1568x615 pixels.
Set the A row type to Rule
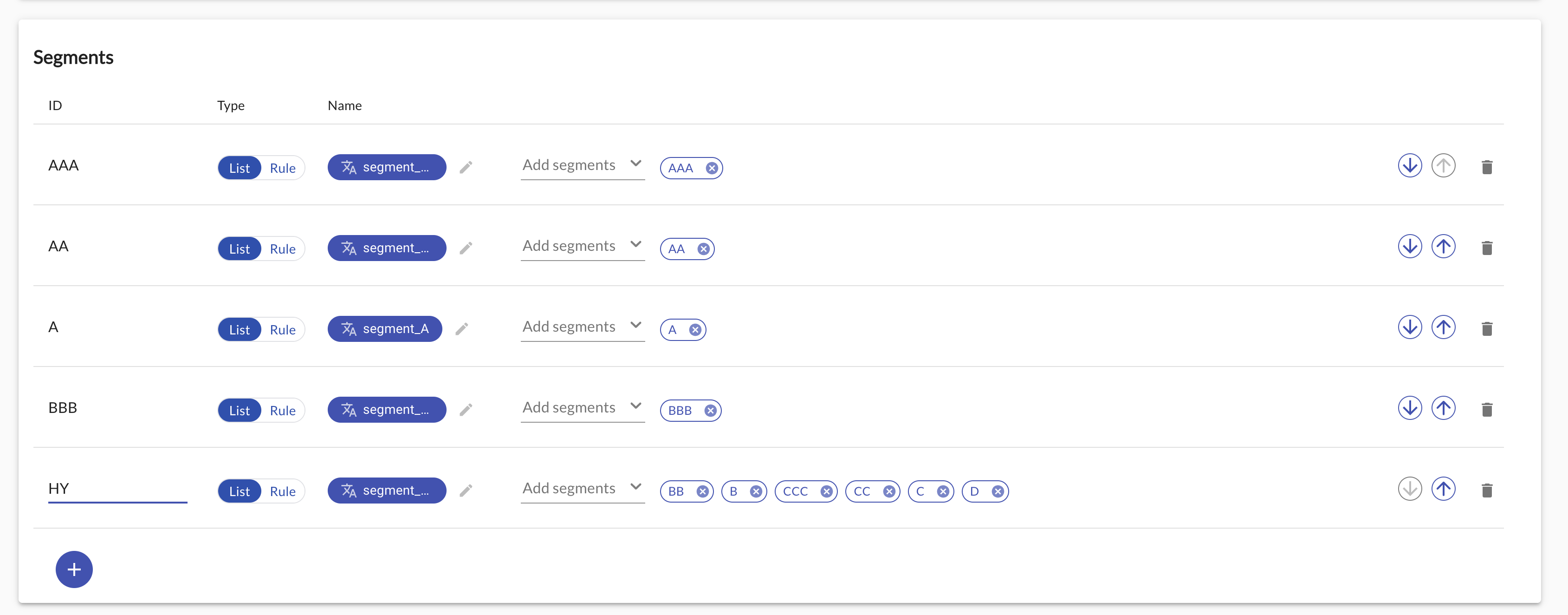tap(282, 329)
